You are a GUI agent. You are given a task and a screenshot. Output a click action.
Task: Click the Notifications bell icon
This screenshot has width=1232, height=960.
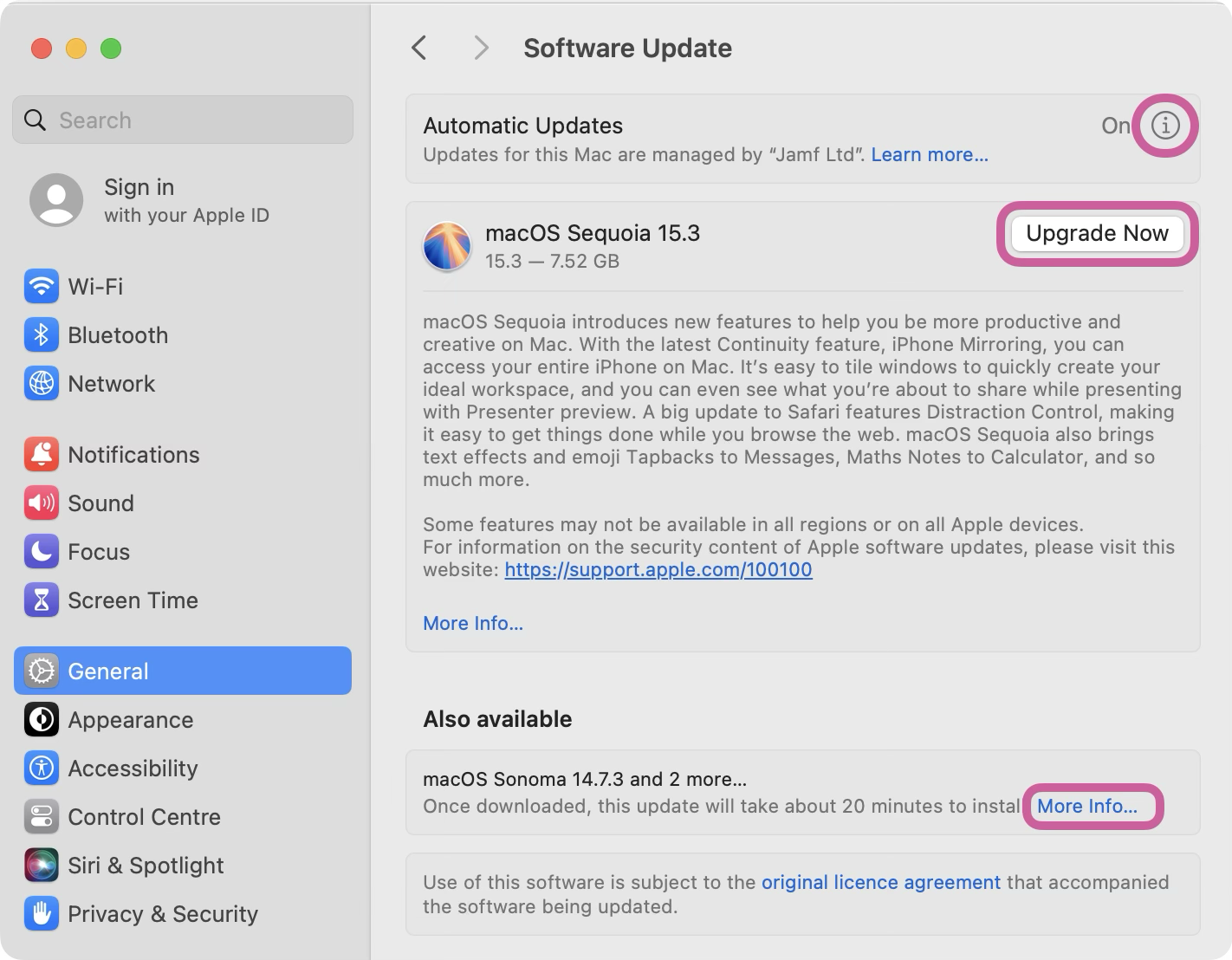tap(42, 454)
